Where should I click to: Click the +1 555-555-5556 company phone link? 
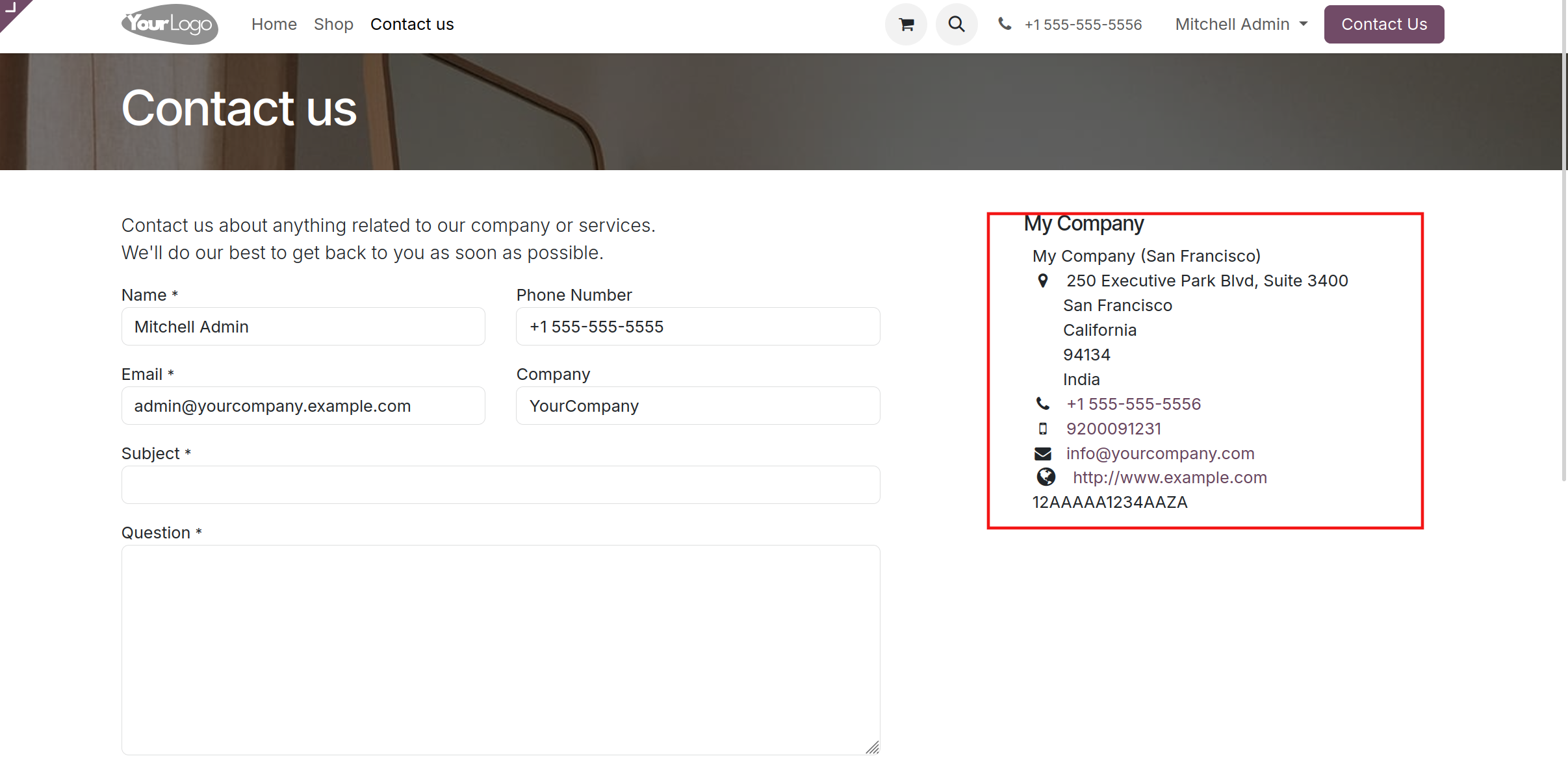click(x=1133, y=404)
